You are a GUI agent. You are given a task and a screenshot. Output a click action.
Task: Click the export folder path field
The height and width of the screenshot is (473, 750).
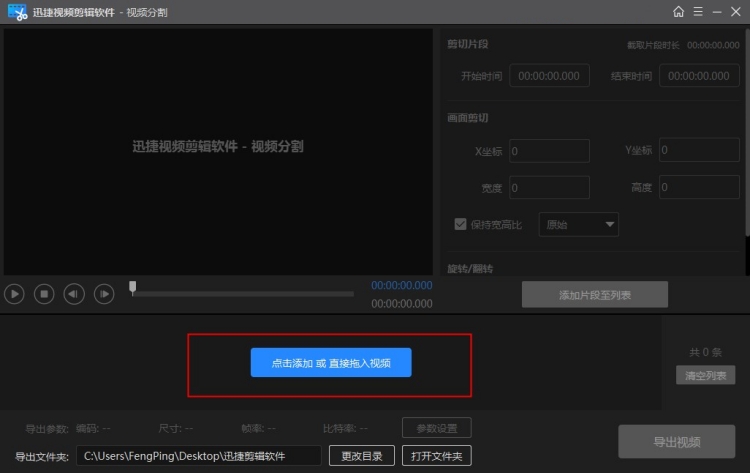(199, 456)
